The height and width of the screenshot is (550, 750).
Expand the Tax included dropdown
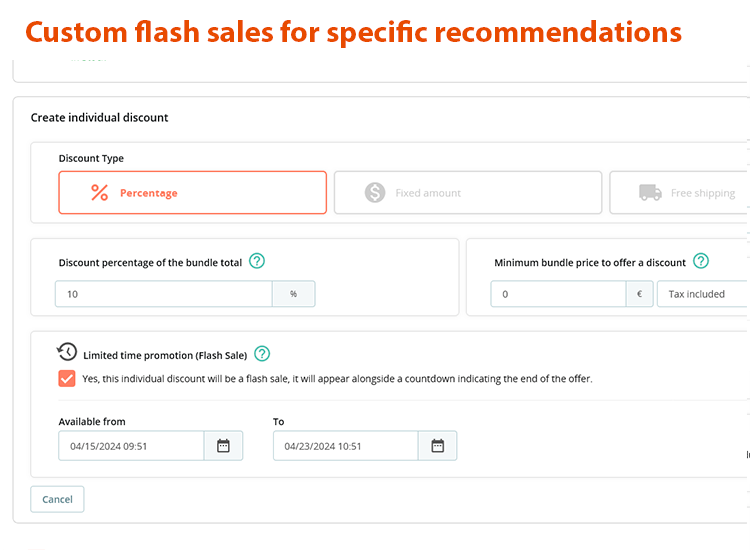[x=702, y=294]
